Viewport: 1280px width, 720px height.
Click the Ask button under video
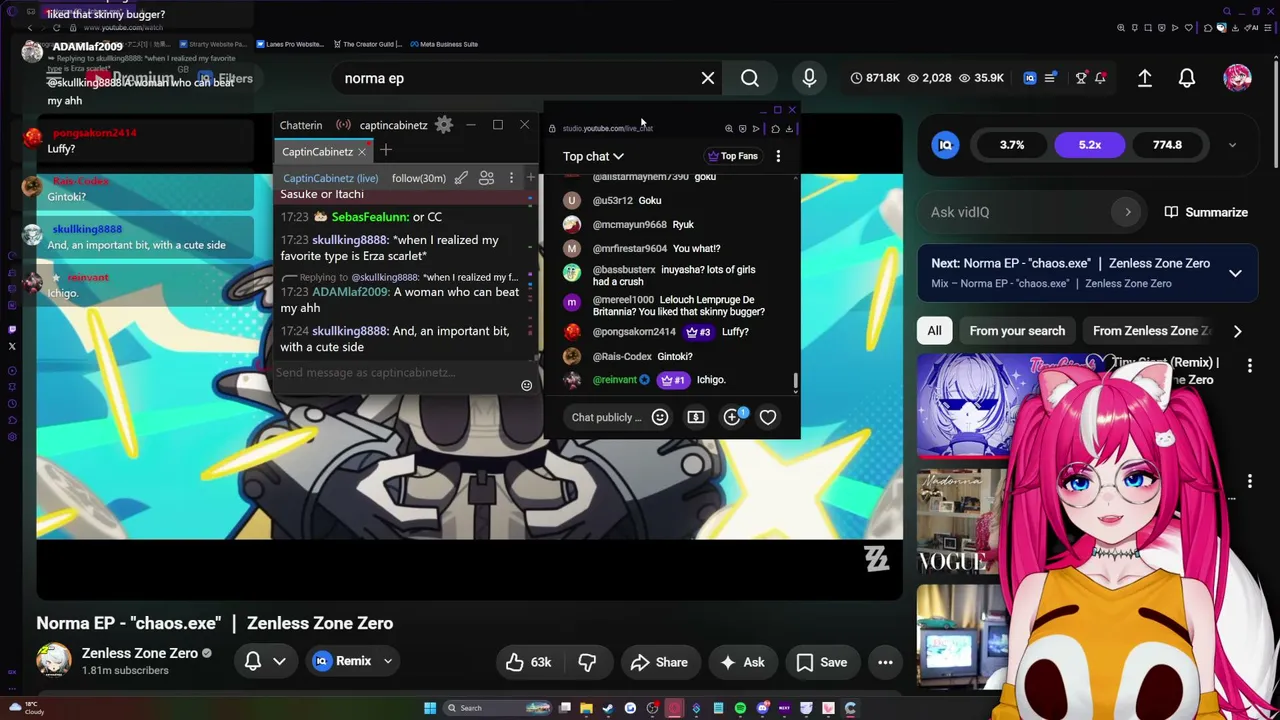click(x=742, y=662)
